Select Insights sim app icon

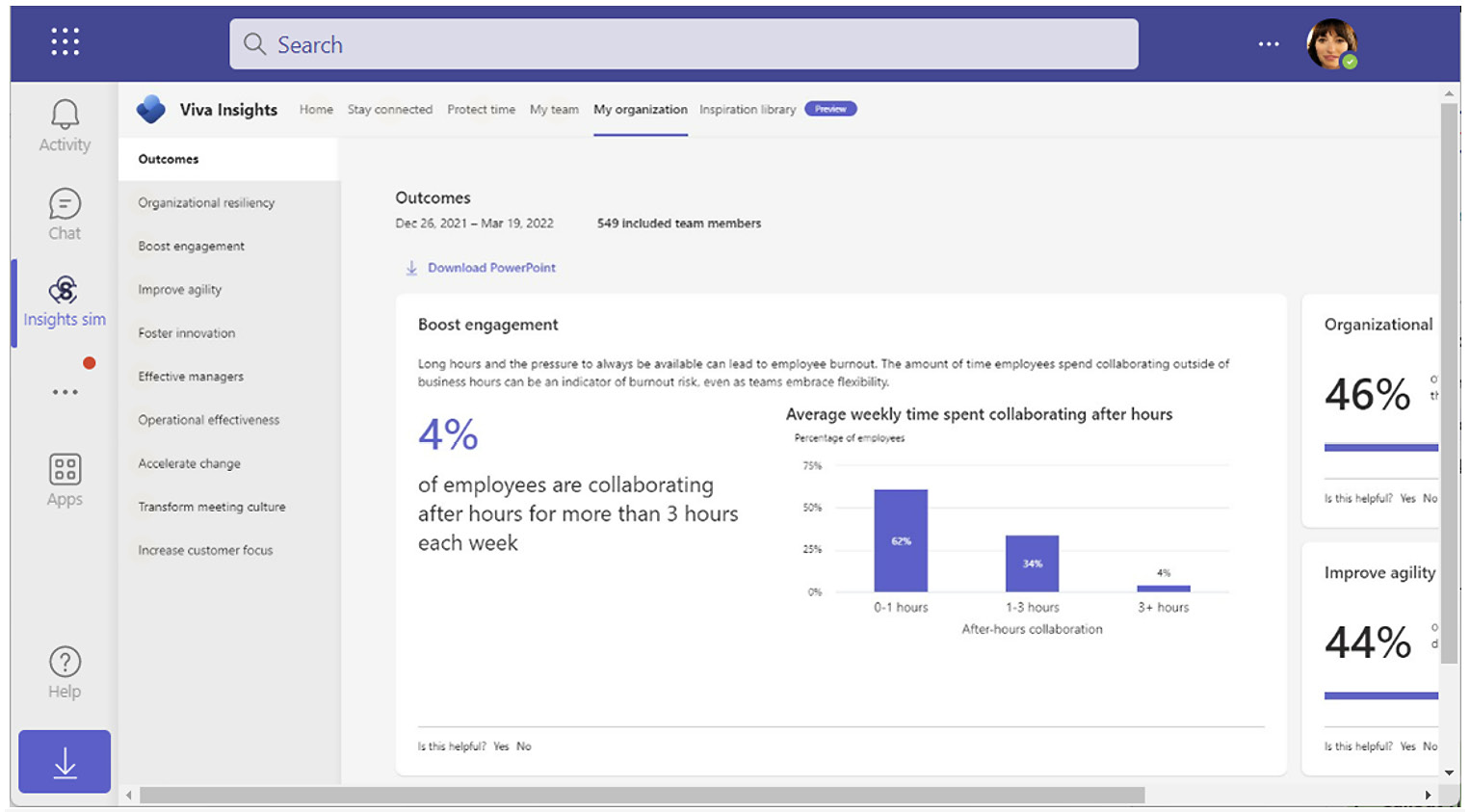64,289
